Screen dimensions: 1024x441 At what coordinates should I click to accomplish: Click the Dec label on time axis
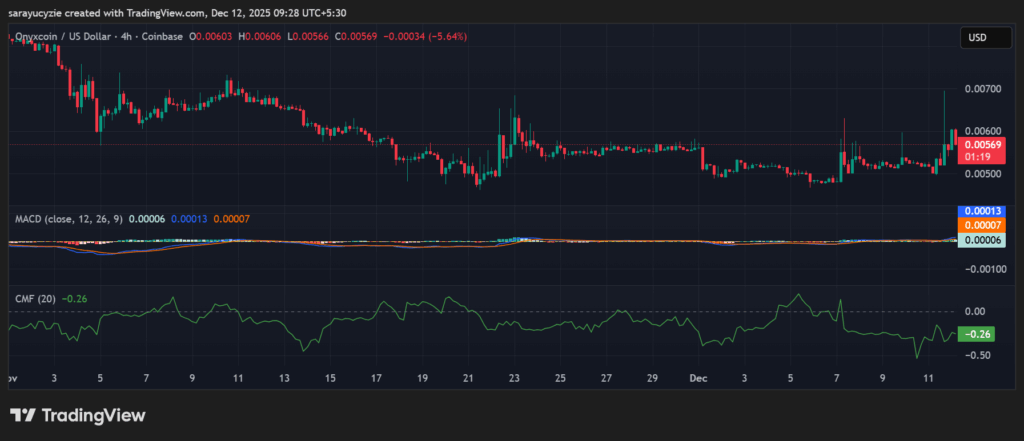[700, 379]
